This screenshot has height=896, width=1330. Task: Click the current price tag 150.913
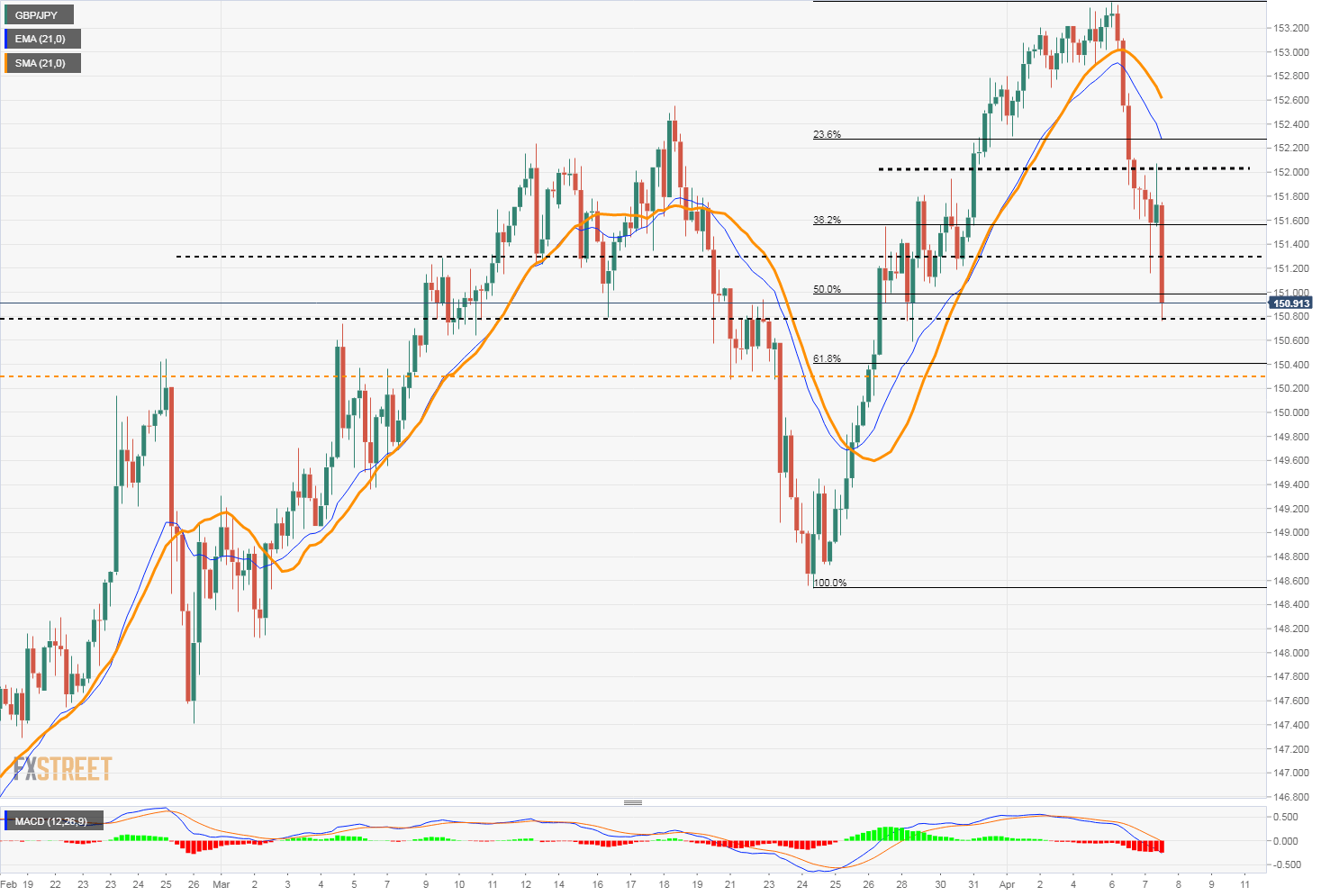pos(1292,303)
